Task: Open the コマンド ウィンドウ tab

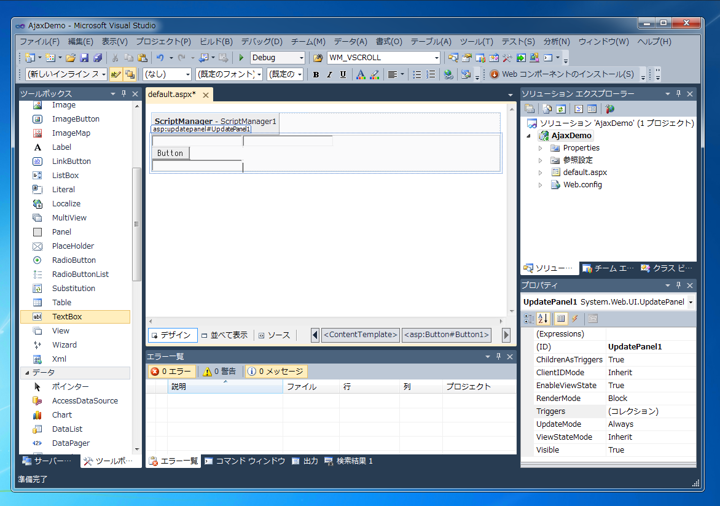Action: 245,461
